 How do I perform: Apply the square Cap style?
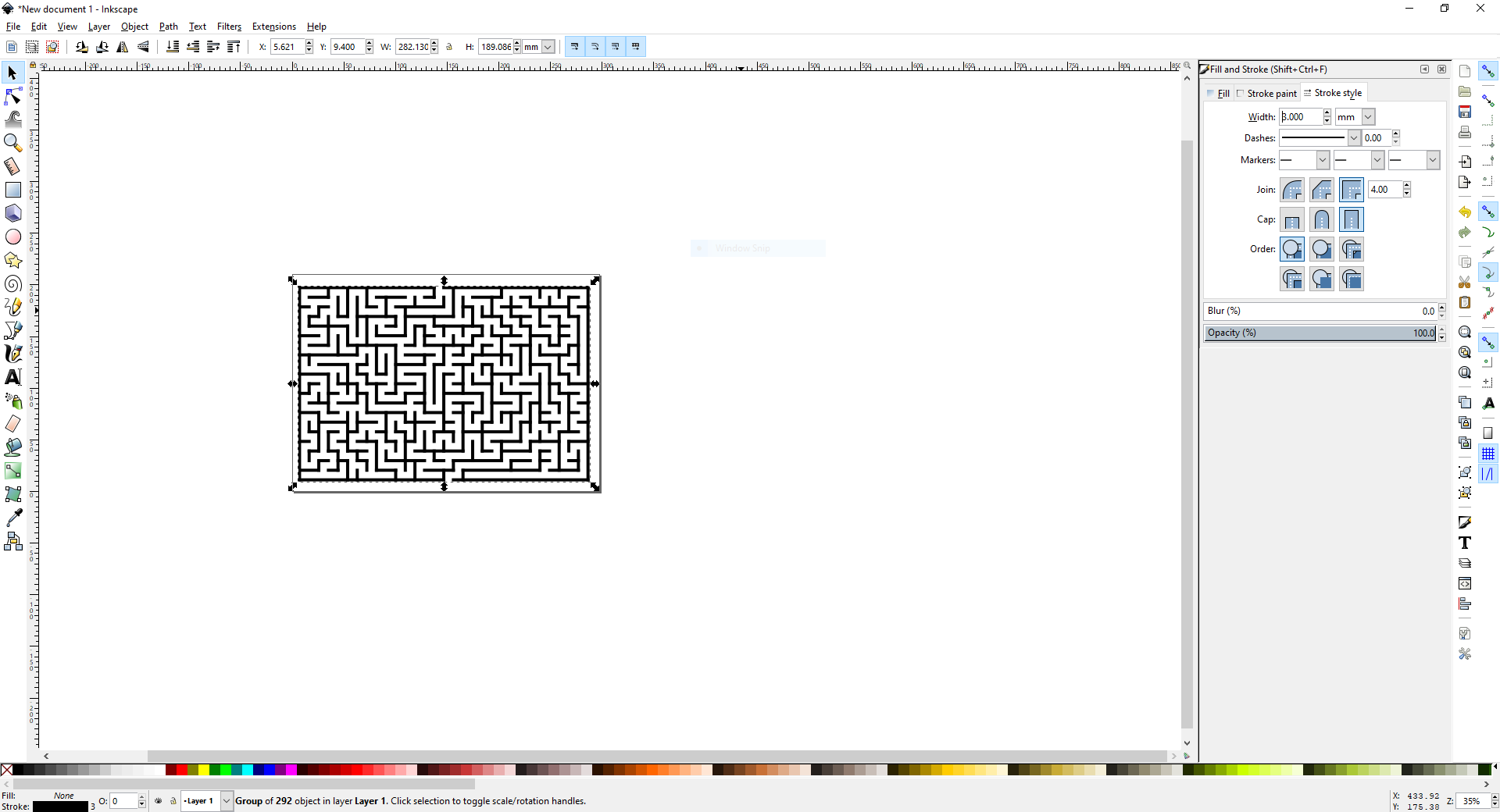pos(1351,219)
